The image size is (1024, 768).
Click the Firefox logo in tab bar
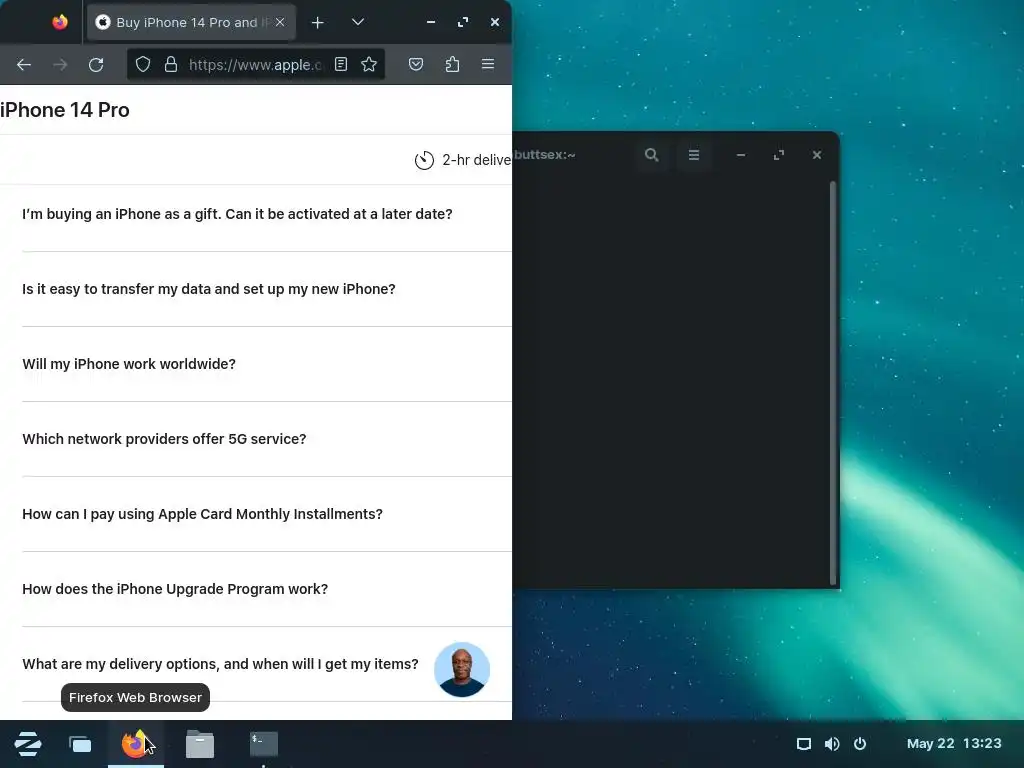(60, 22)
